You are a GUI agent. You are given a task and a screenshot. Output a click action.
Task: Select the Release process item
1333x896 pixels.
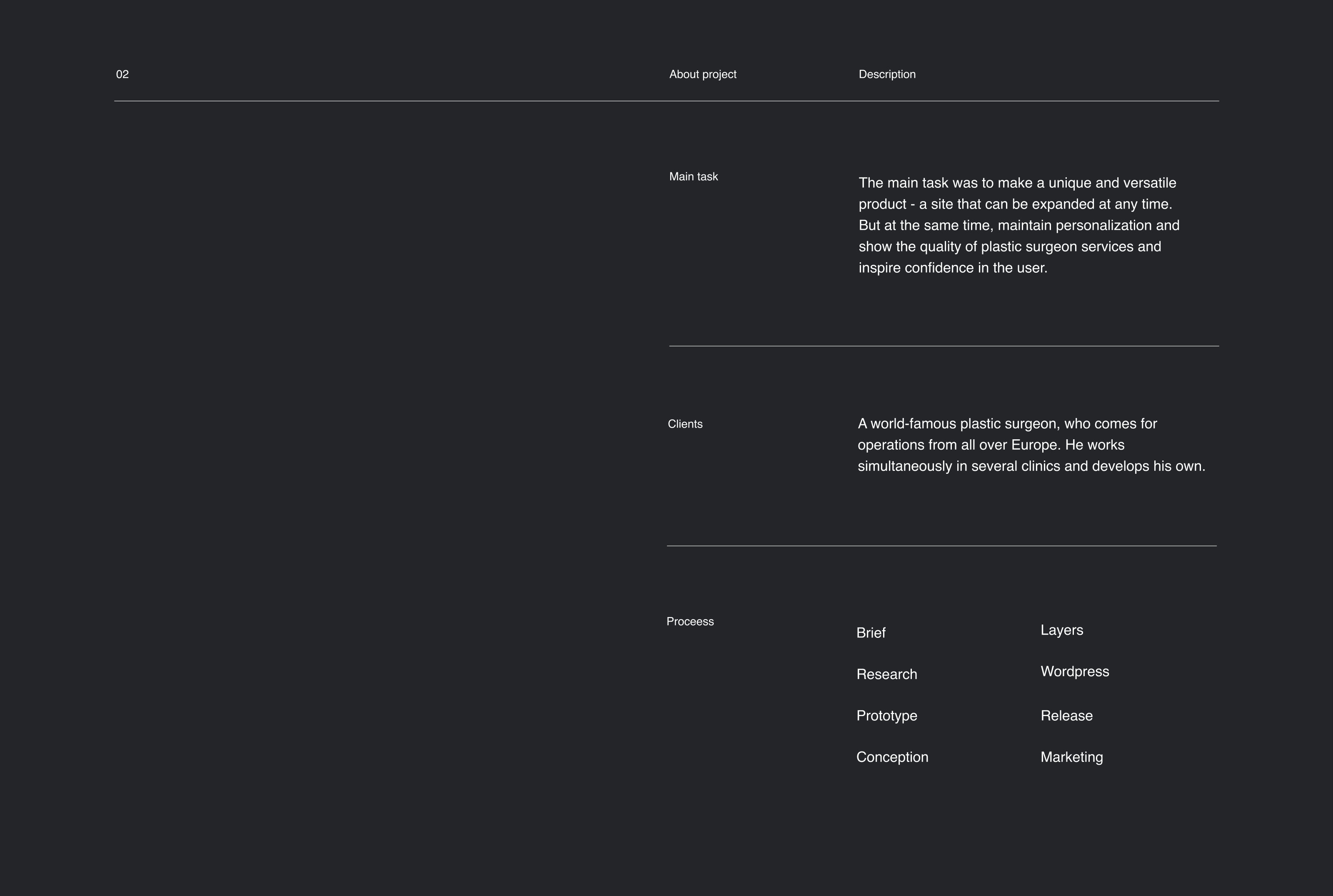(x=1066, y=715)
